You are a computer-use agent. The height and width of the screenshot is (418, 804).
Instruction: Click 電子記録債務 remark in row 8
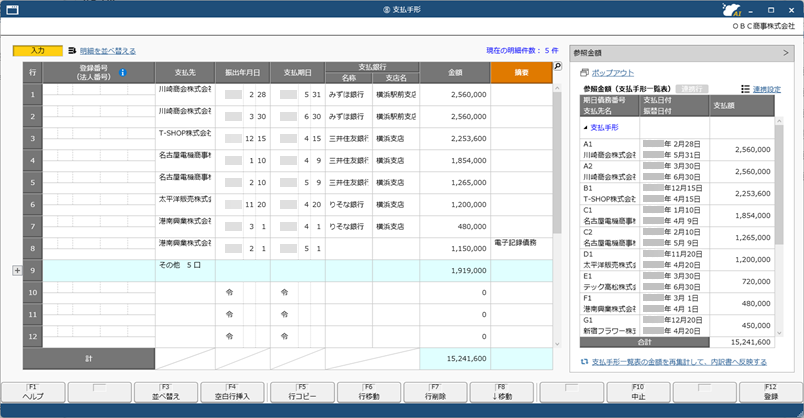(x=515, y=243)
